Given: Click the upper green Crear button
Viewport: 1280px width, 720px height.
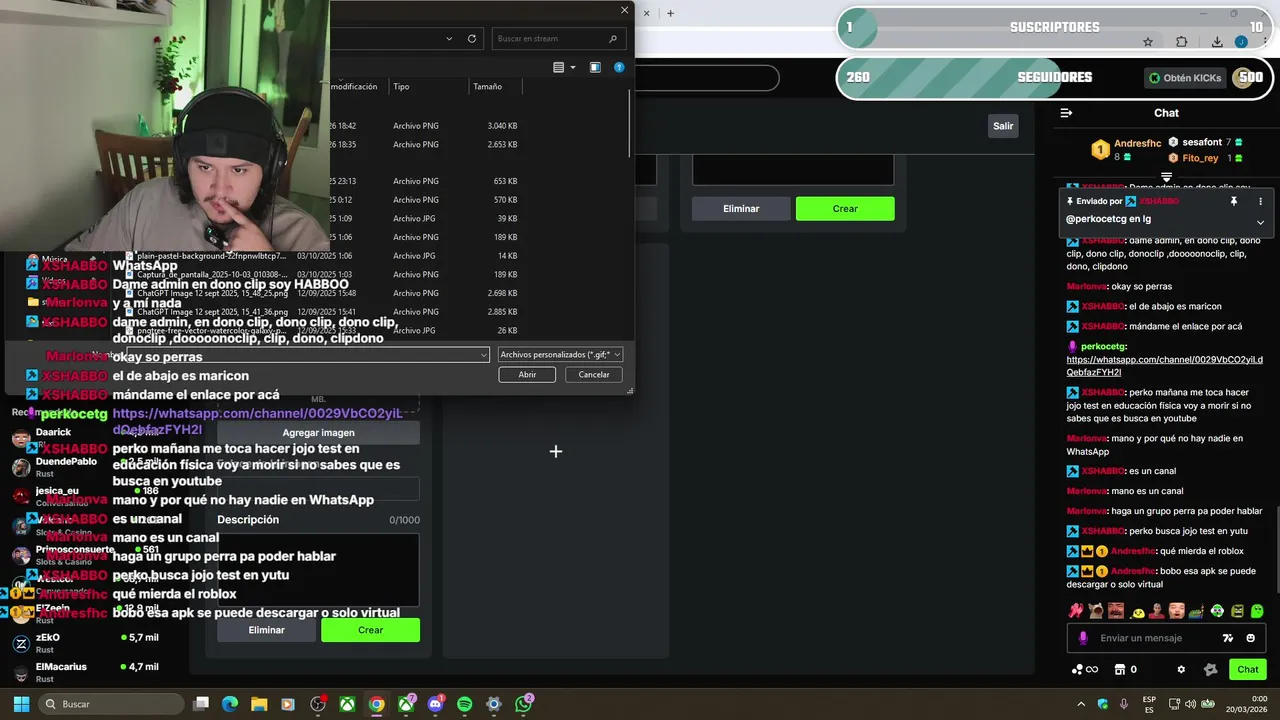Looking at the screenshot, I should coord(845,208).
